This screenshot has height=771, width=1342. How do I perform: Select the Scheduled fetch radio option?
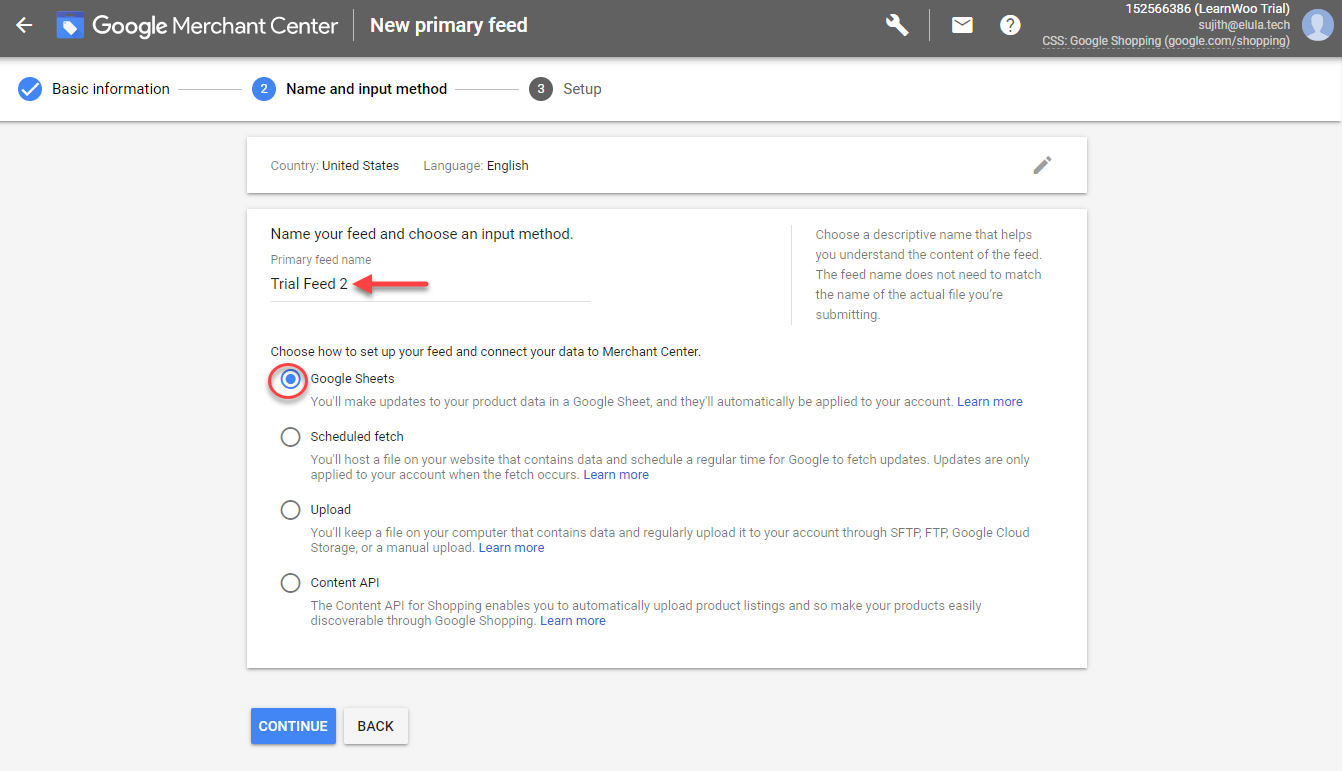pos(290,437)
